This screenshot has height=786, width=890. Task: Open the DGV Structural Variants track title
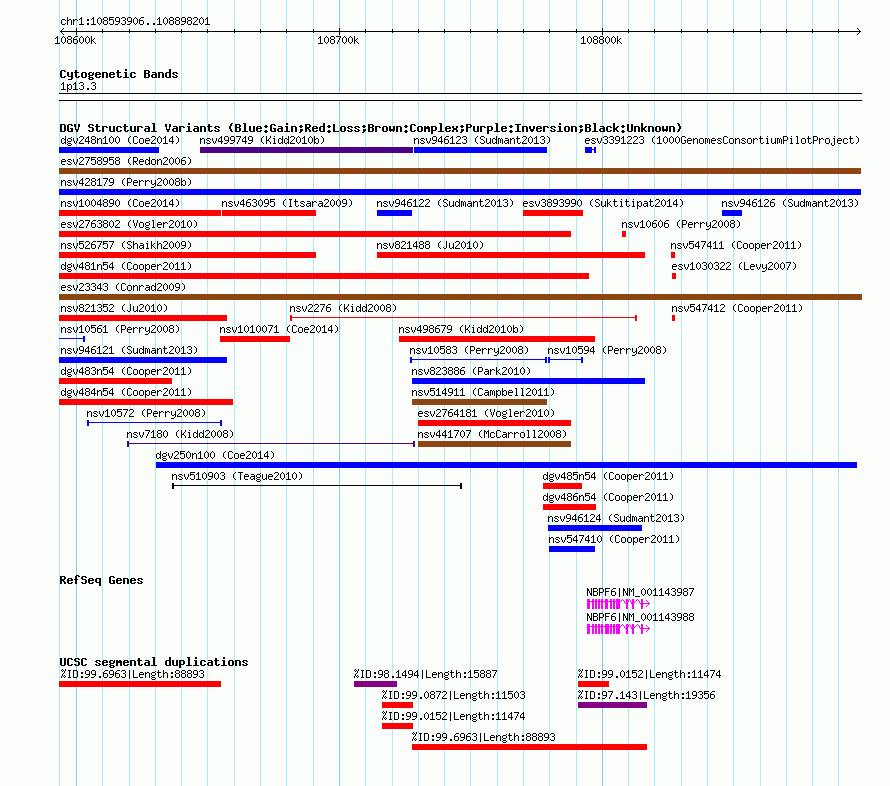[371, 128]
